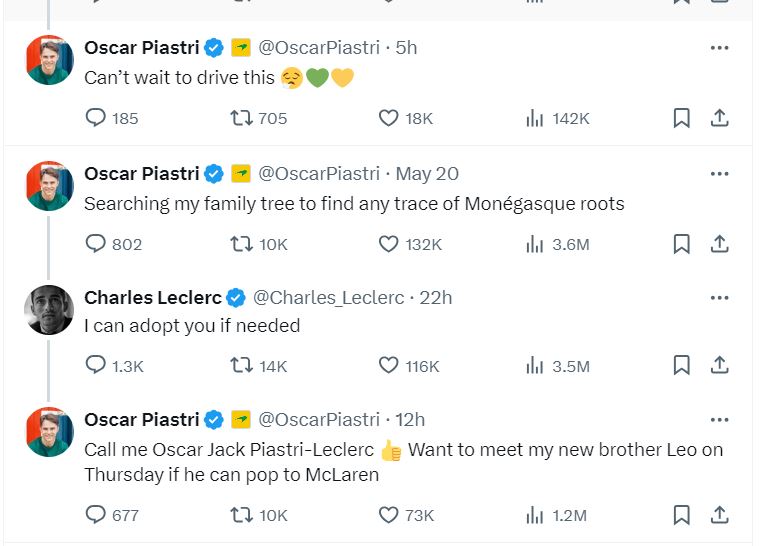Bookmark Charles Leclerc's adoption reply
This screenshot has width=779, height=546.
681,366
